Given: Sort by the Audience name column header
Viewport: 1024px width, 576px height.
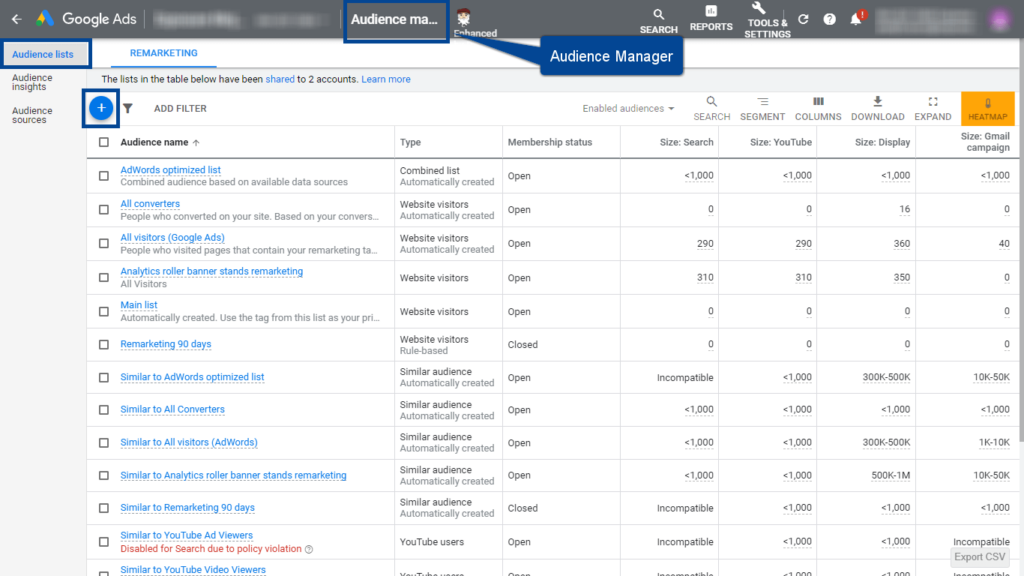Looking at the screenshot, I should click(x=155, y=142).
